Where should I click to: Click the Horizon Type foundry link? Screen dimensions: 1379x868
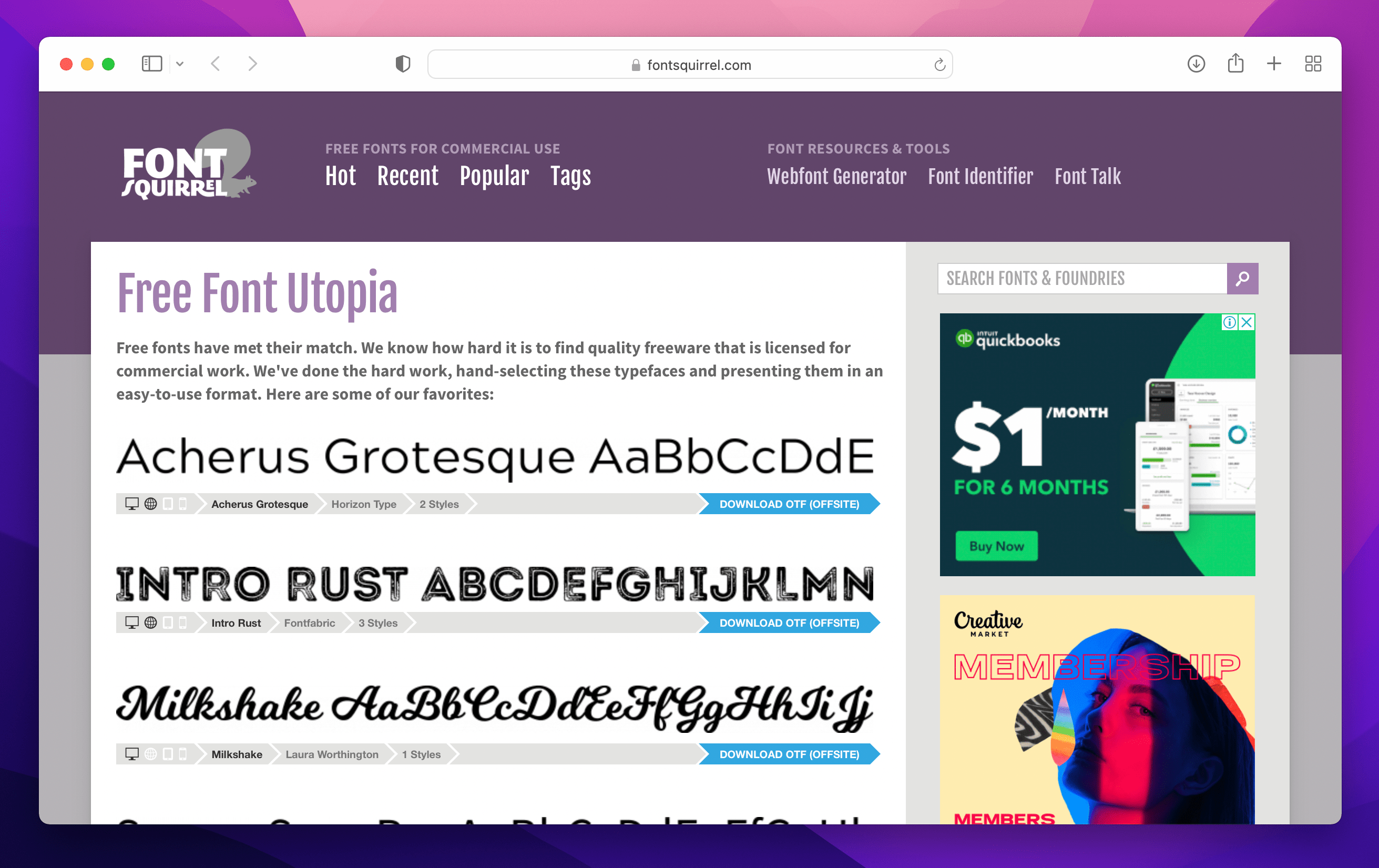tap(362, 503)
